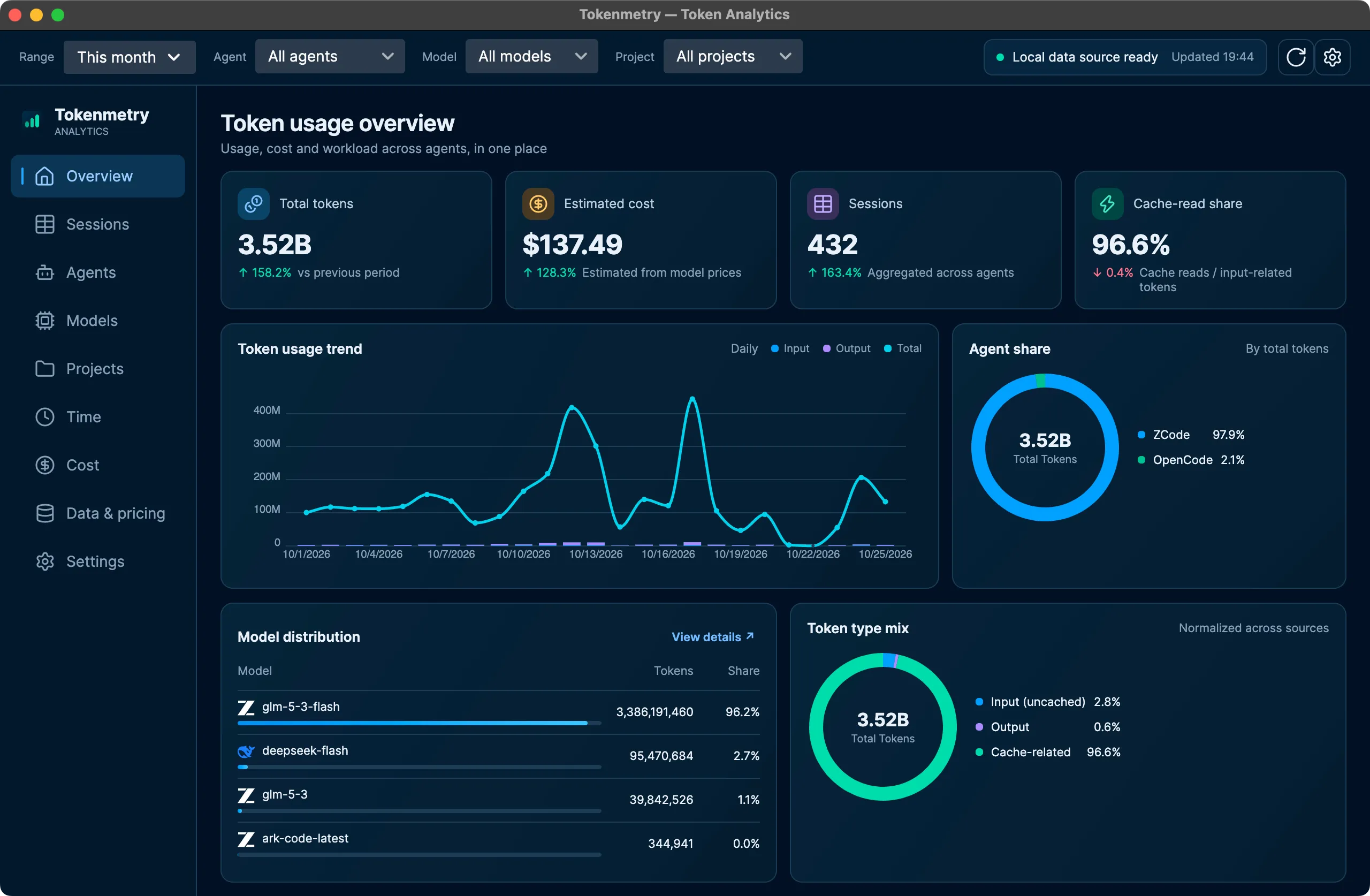
Task: Click the Cache-read share lightning icon
Action: [x=1107, y=204]
